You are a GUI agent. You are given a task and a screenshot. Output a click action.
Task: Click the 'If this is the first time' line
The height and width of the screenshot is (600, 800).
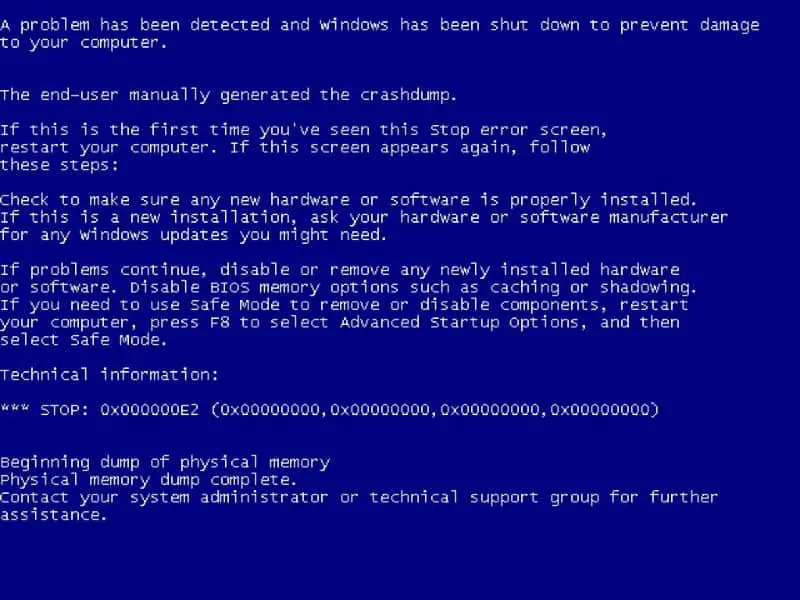(304, 130)
